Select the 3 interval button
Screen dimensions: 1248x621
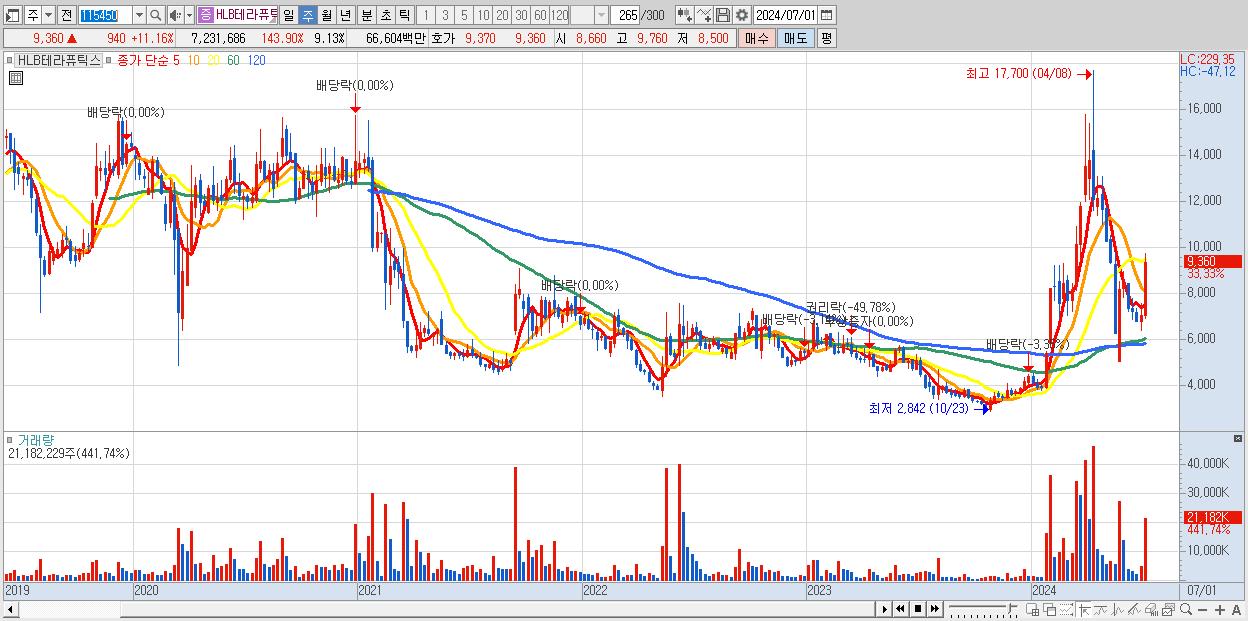445,15
